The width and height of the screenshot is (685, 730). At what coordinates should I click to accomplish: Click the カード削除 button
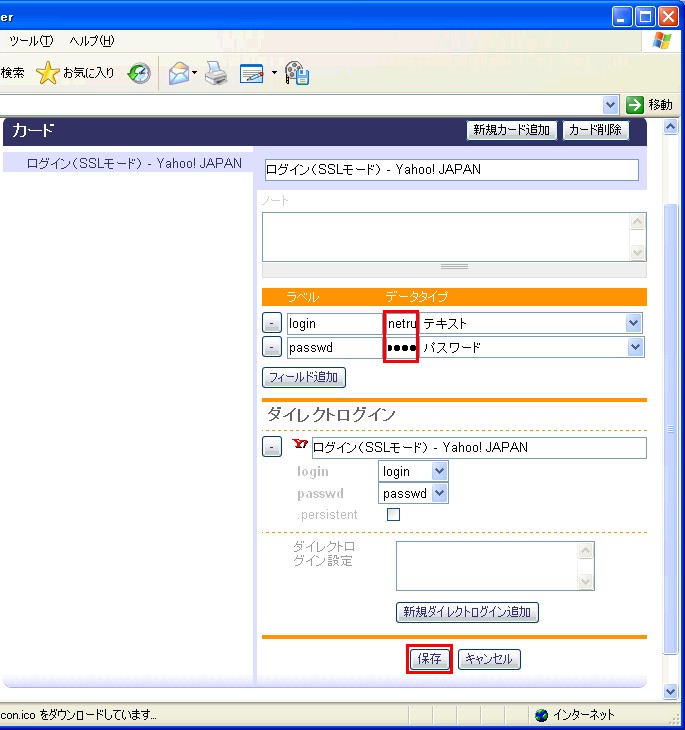(x=596, y=130)
